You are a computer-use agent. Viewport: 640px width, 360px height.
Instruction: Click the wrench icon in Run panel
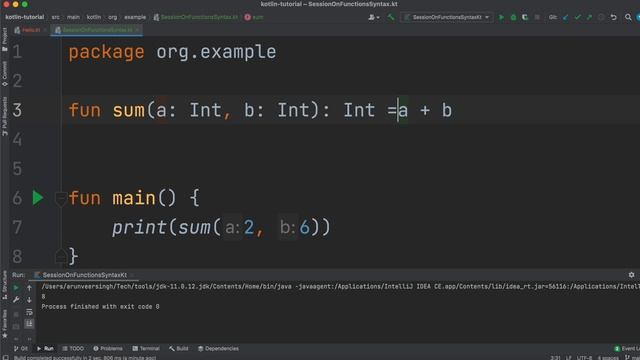(x=16, y=300)
